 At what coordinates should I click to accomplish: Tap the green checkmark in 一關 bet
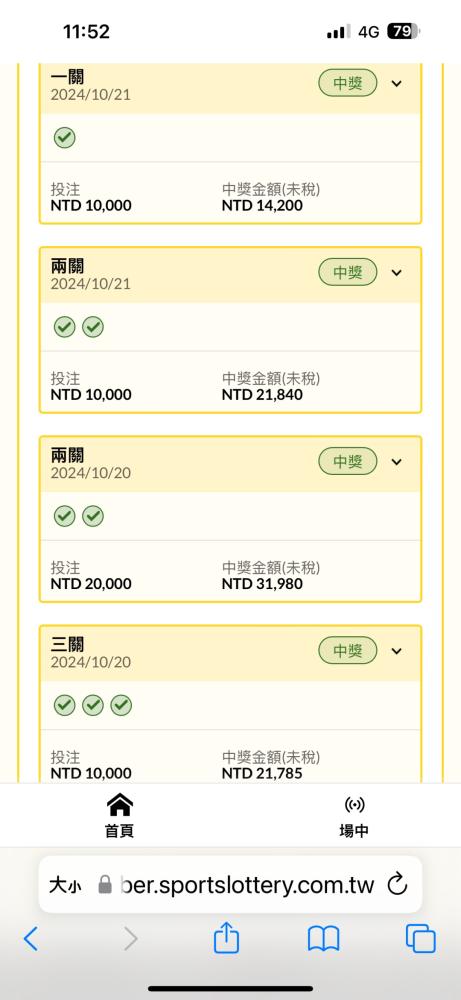(64, 138)
